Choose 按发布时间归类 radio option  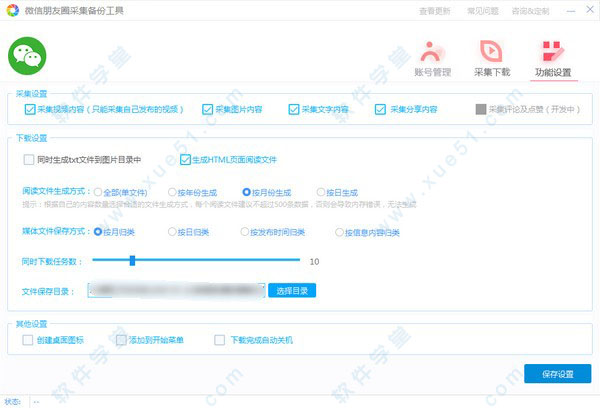pyautogui.click(x=245, y=232)
